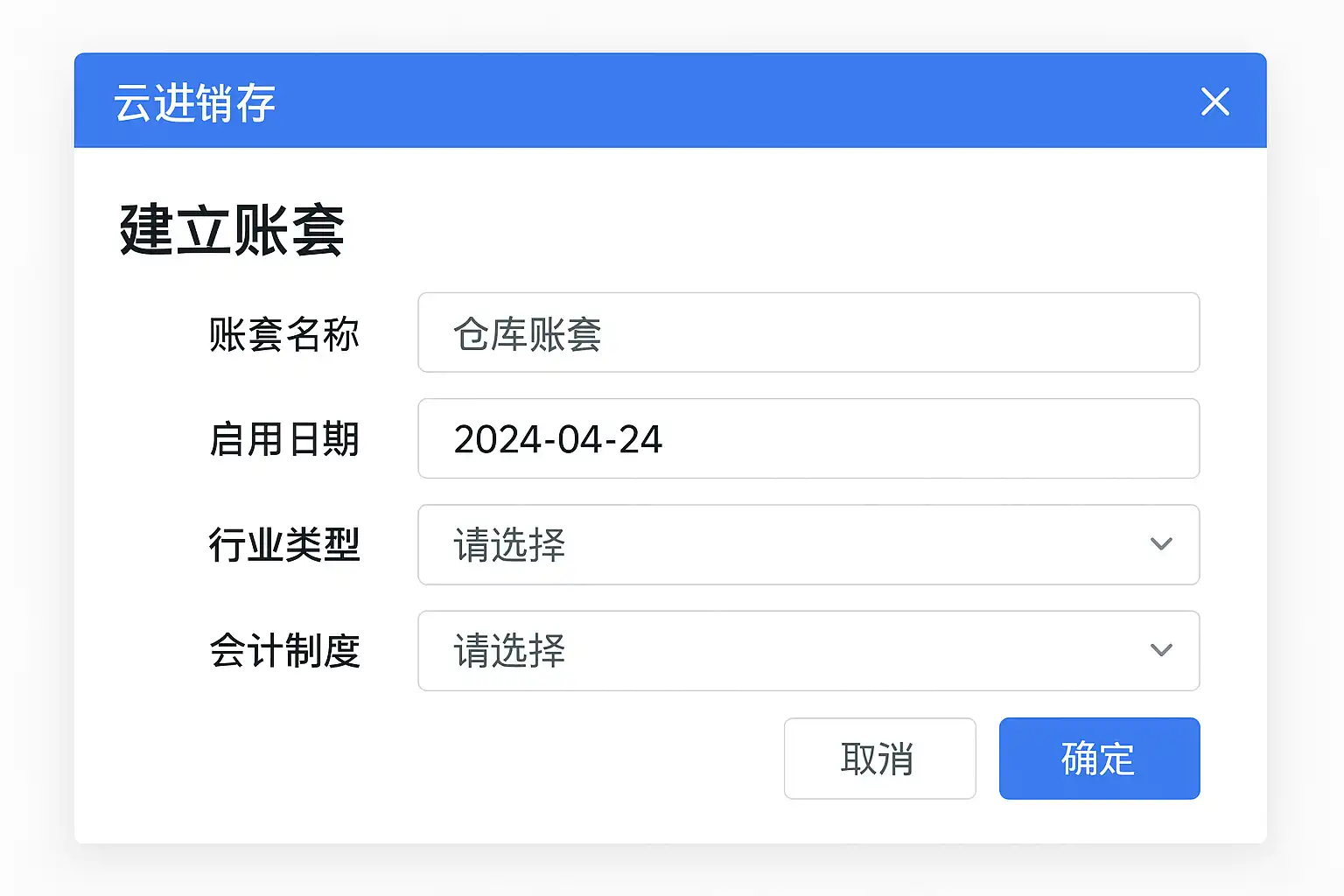Click the 建立账套 heading

(x=232, y=230)
